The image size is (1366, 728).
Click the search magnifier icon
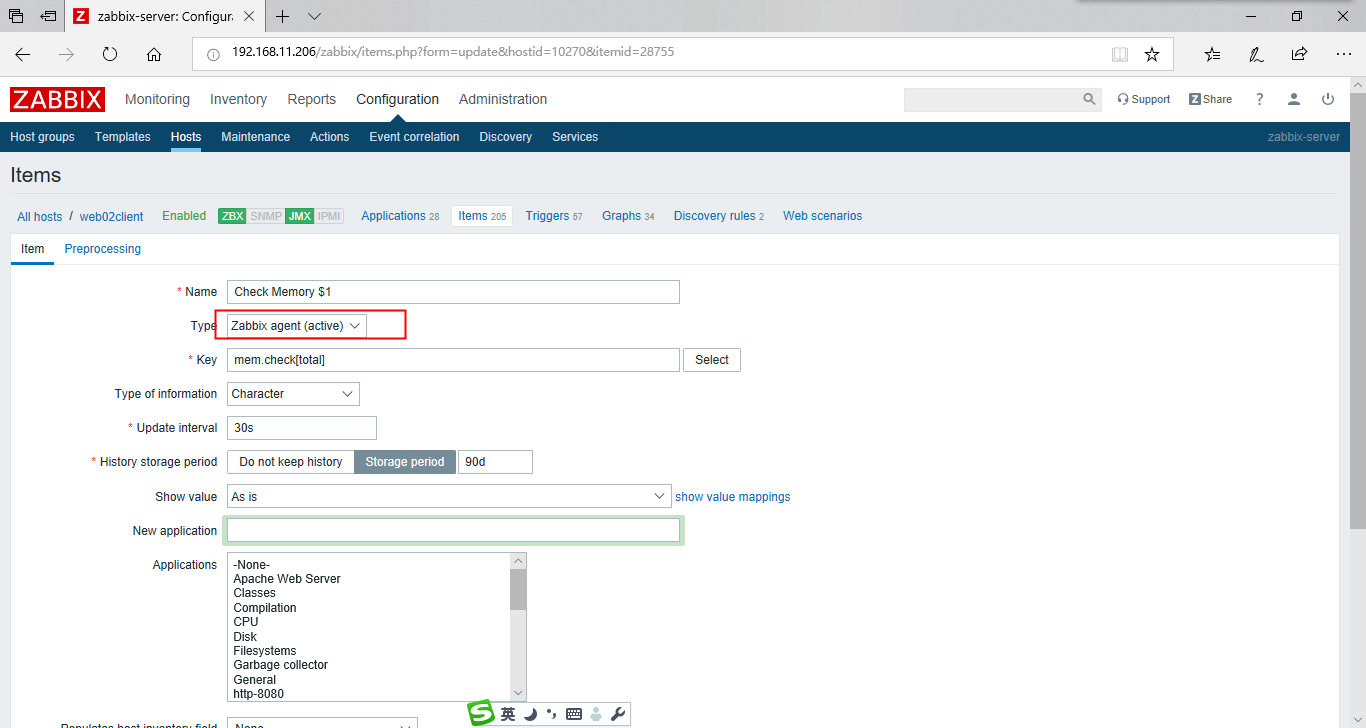(1089, 99)
